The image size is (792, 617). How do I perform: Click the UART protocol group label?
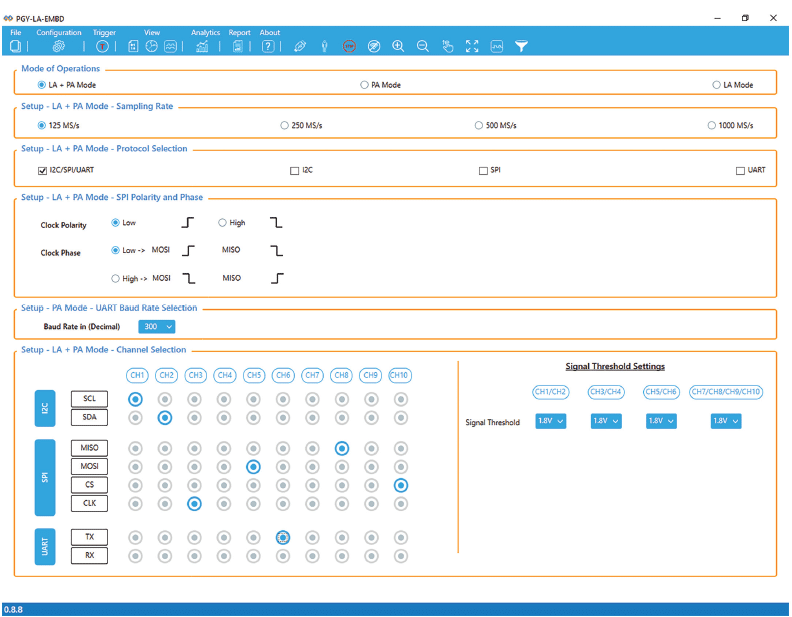(45, 546)
